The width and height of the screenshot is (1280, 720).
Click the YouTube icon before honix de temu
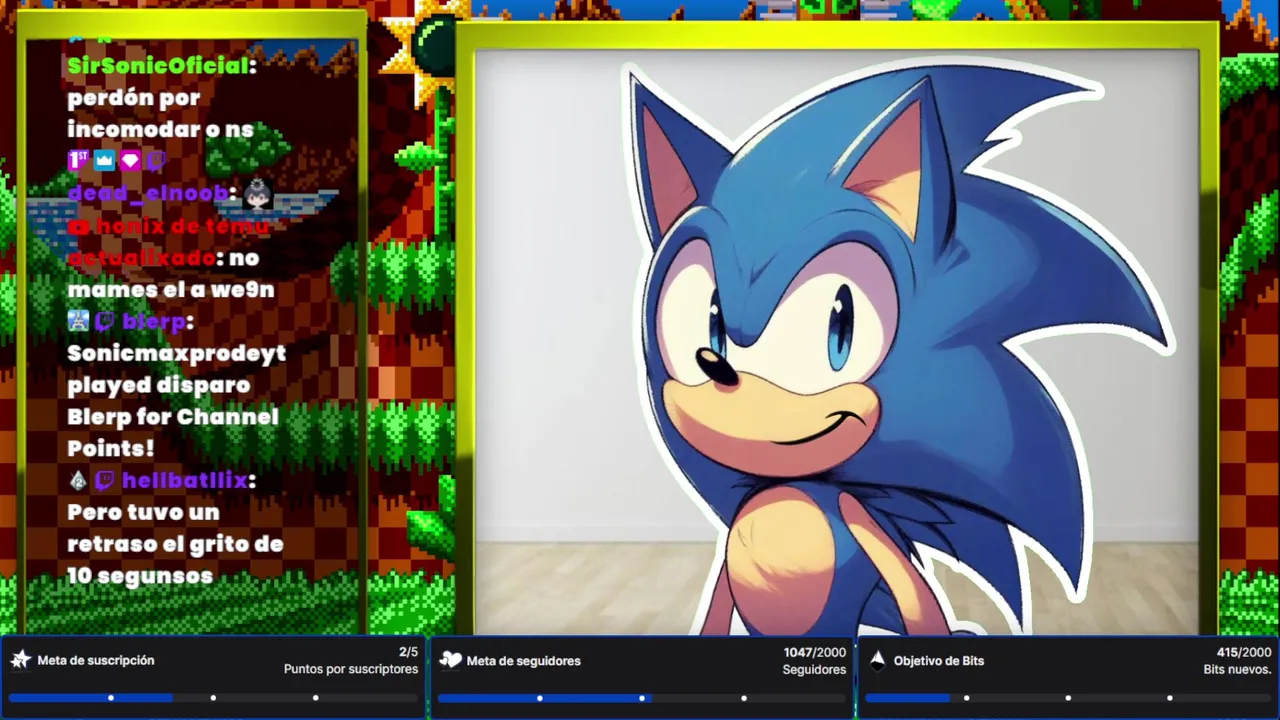point(79,226)
